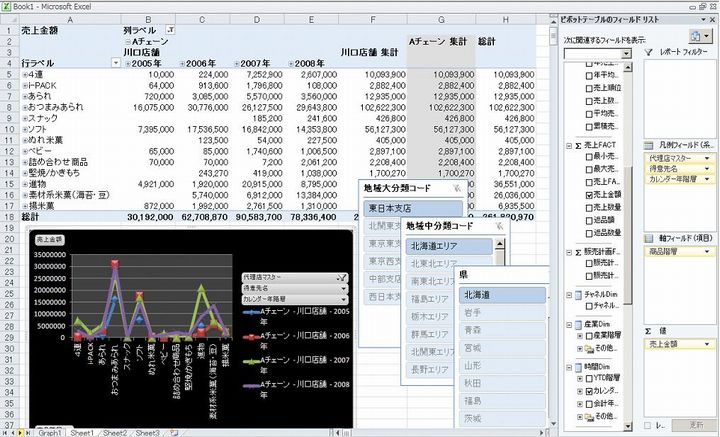The image size is (720, 437).
Task: Click 地域中分類コード slicer scroll up arrow
Action: [x=500, y=244]
